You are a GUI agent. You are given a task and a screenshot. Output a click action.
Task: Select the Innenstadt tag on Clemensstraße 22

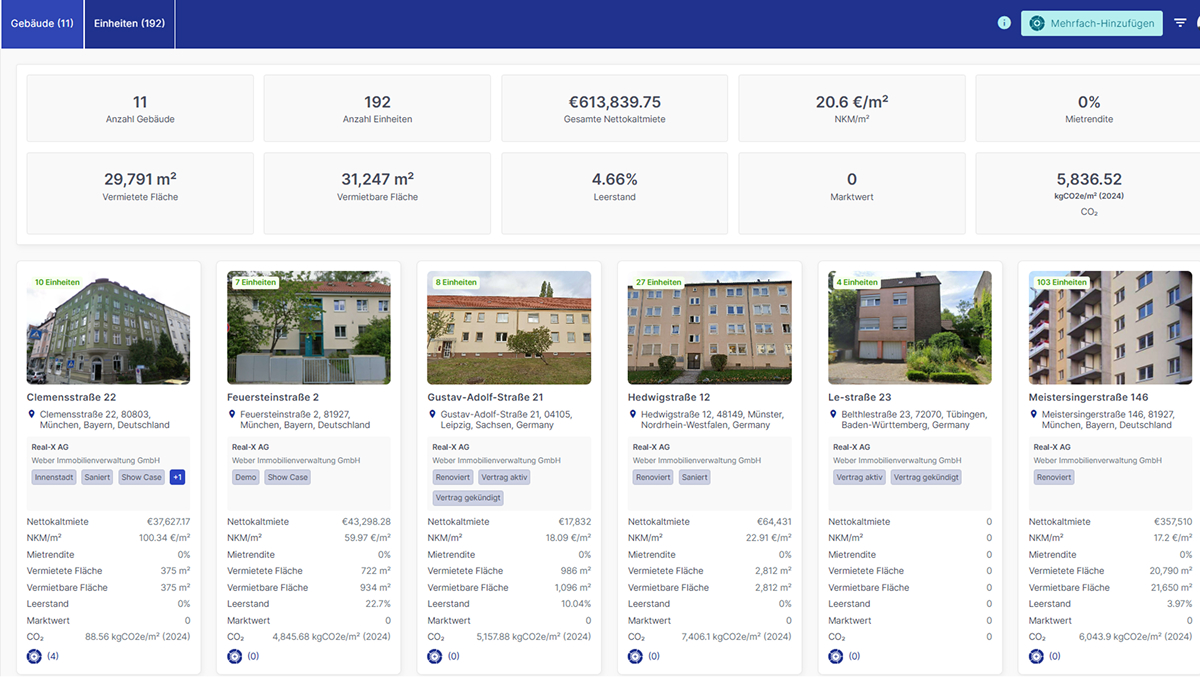tap(52, 477)
